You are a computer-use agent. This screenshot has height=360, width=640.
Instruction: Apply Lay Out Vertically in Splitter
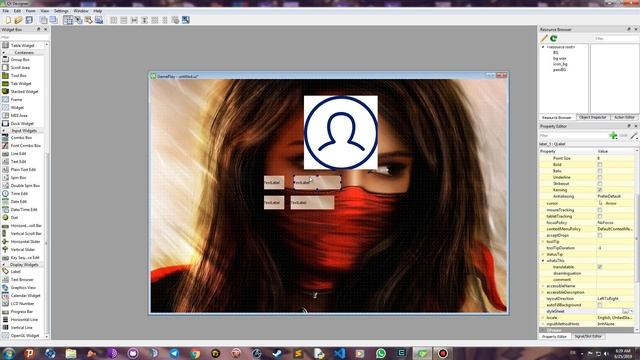coord(144,20)
